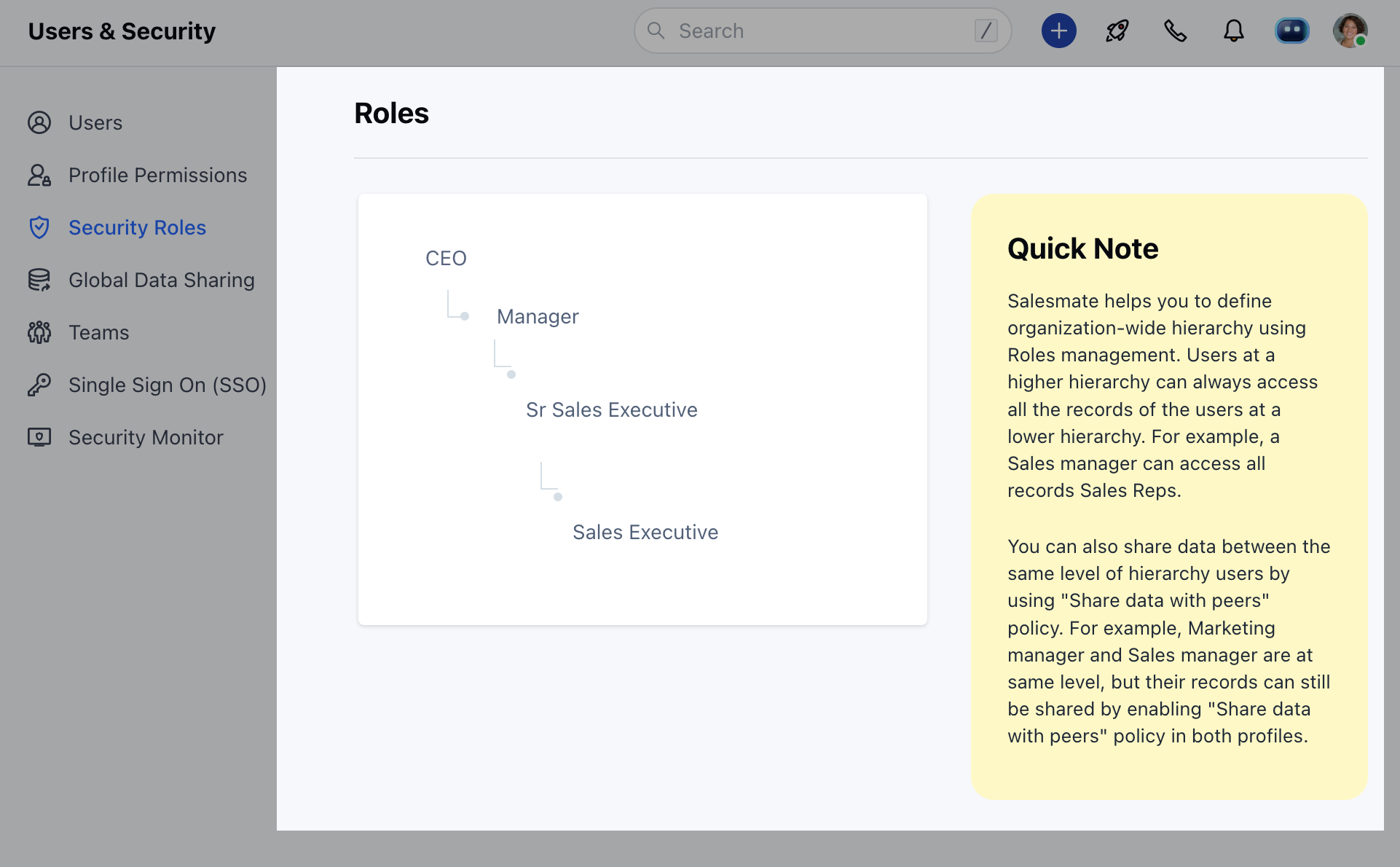Select the Sales Executive role
The height and width of the screenshot is (867, 1400).
click(645, 532)
